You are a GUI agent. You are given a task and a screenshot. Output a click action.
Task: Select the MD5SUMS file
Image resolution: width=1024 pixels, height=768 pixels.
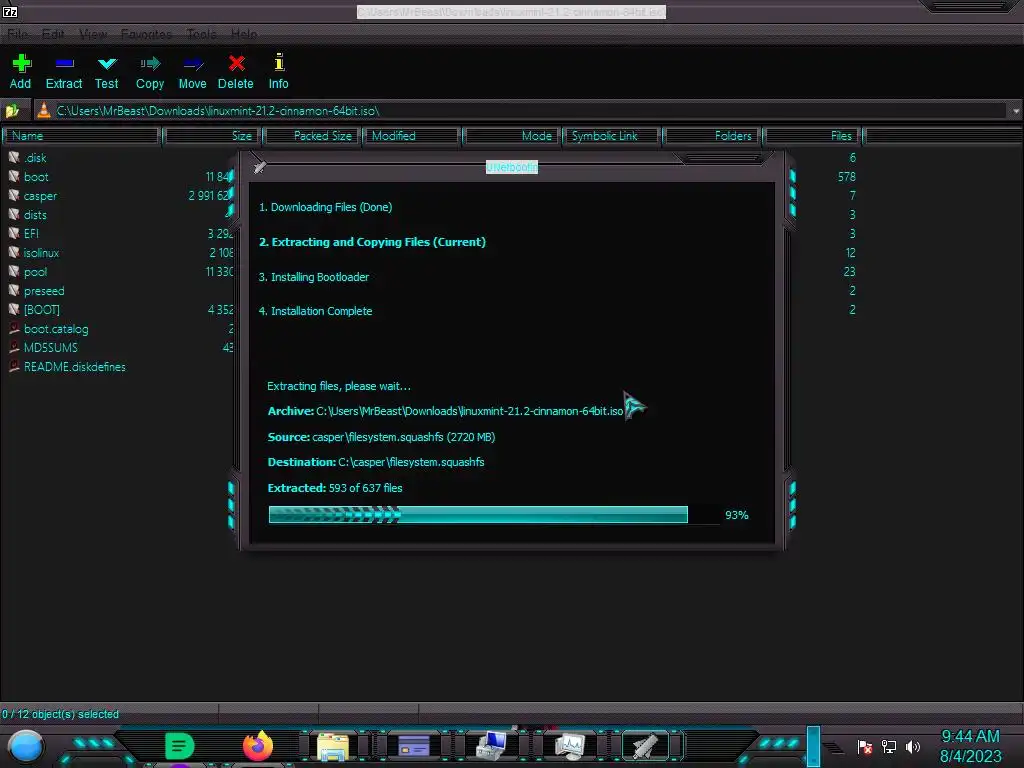[43, 347]
